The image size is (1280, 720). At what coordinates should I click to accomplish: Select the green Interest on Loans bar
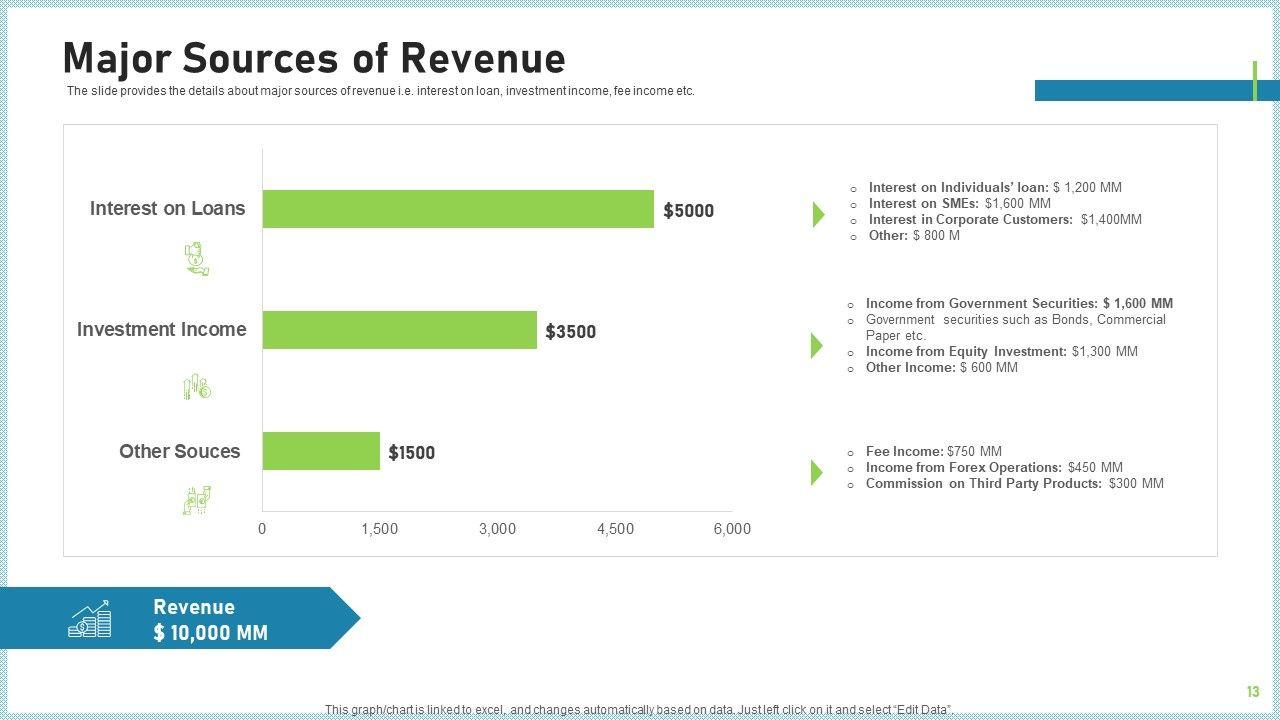(457, 209)
